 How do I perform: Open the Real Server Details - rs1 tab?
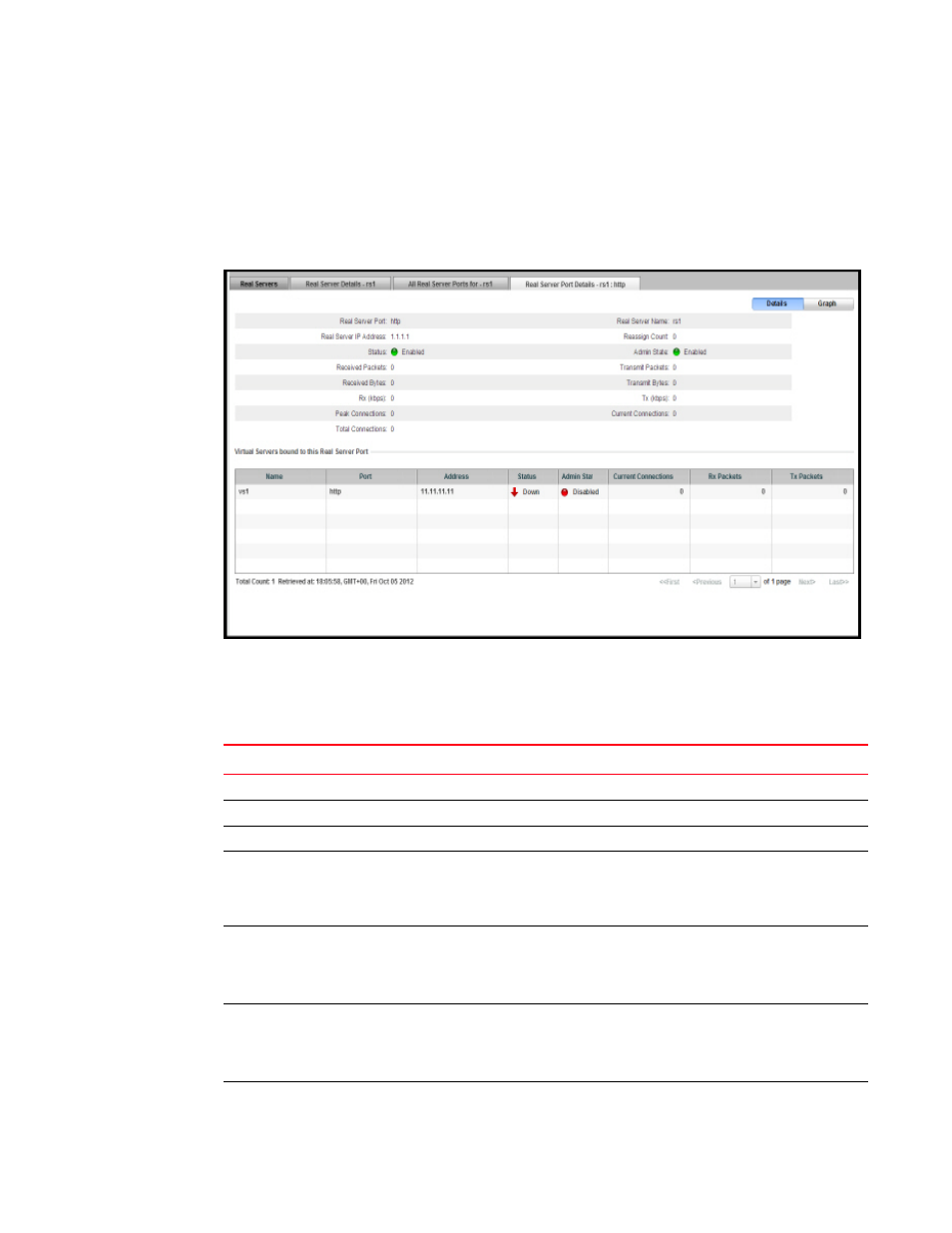[x=340, y=285]
